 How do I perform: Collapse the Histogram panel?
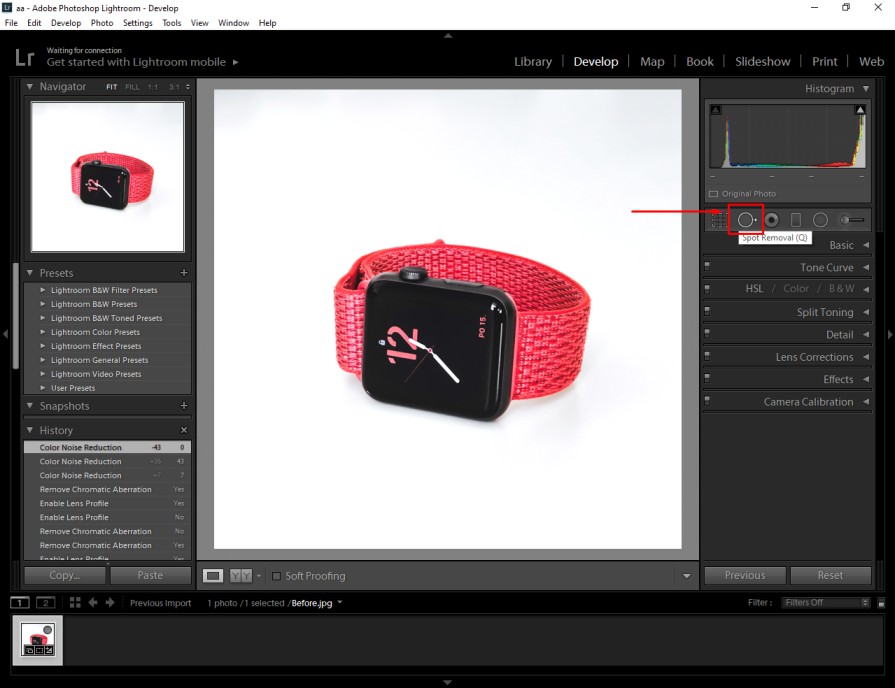click(866, 88)
